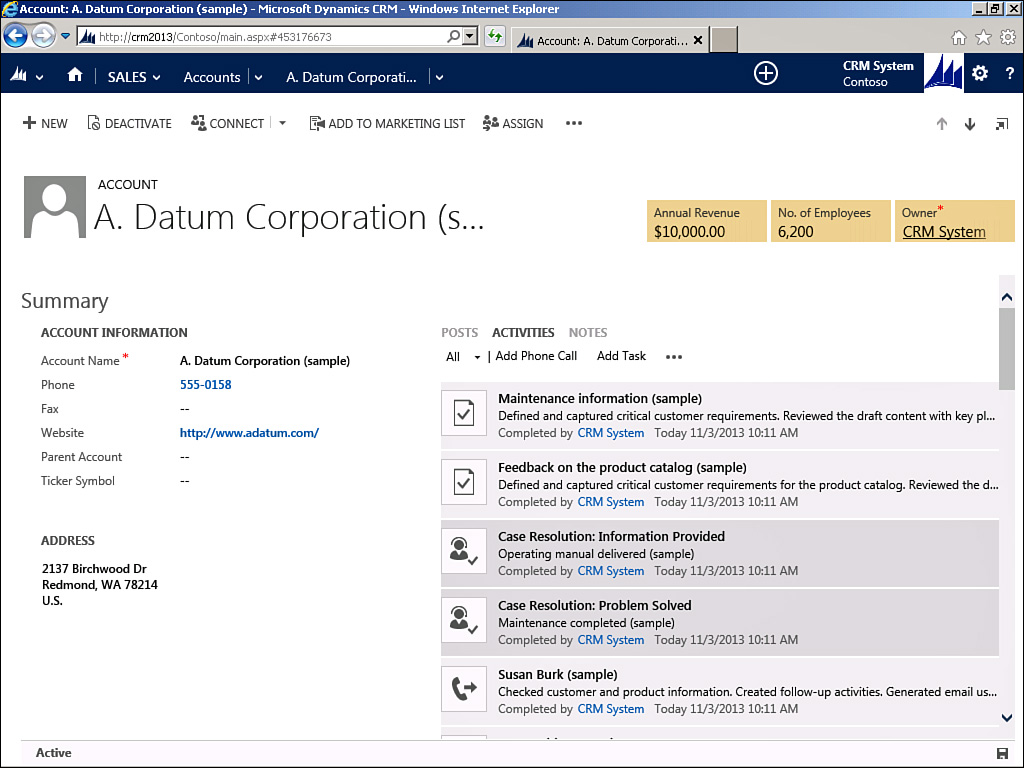
Task: Open the address bar history dropdown
Action: [470, 37]
